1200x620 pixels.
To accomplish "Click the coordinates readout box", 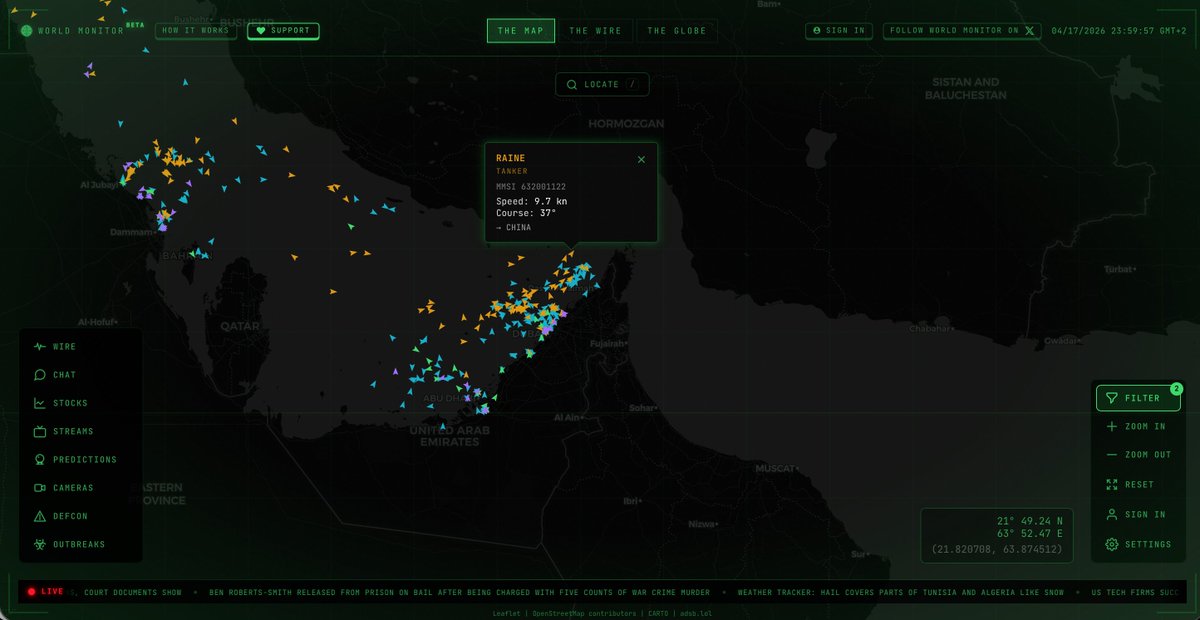I will click(x=995, y=536).
